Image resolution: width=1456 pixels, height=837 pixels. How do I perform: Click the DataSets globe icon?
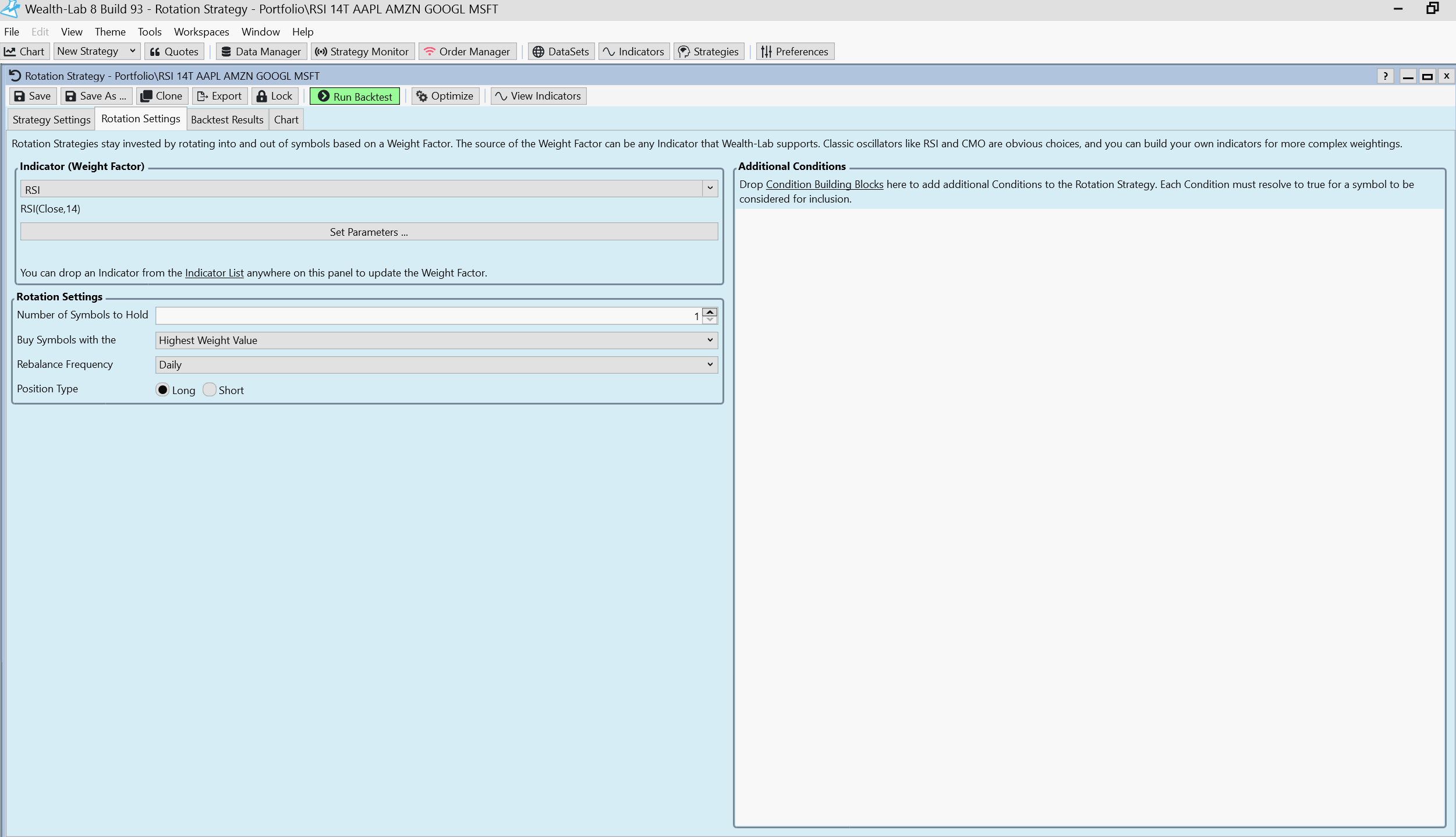click(x=539, y=51)
